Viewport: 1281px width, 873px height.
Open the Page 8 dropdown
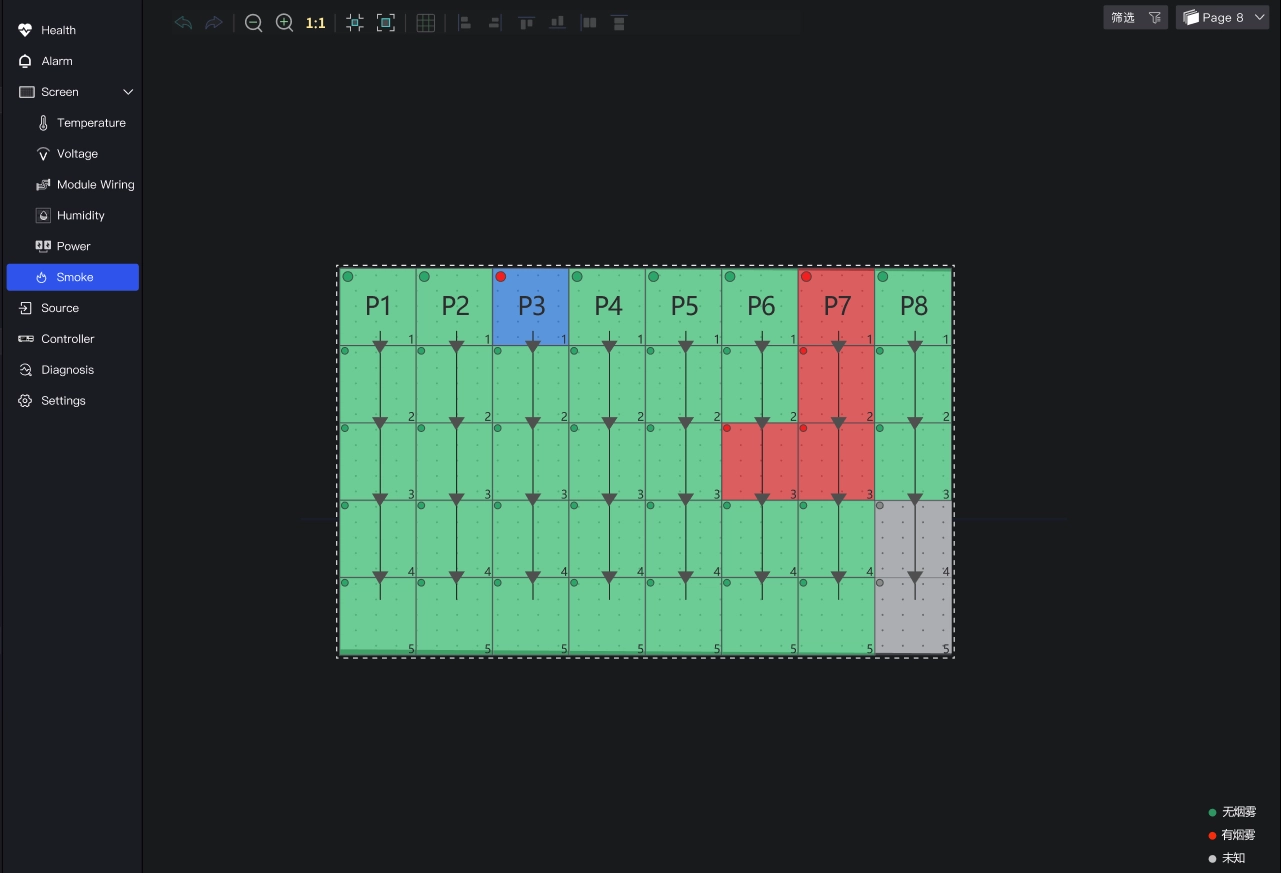tap(1223, 17)
